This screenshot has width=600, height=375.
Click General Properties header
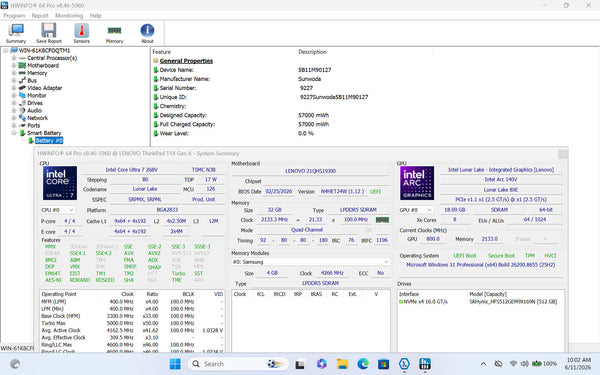[x=186, y=61]
